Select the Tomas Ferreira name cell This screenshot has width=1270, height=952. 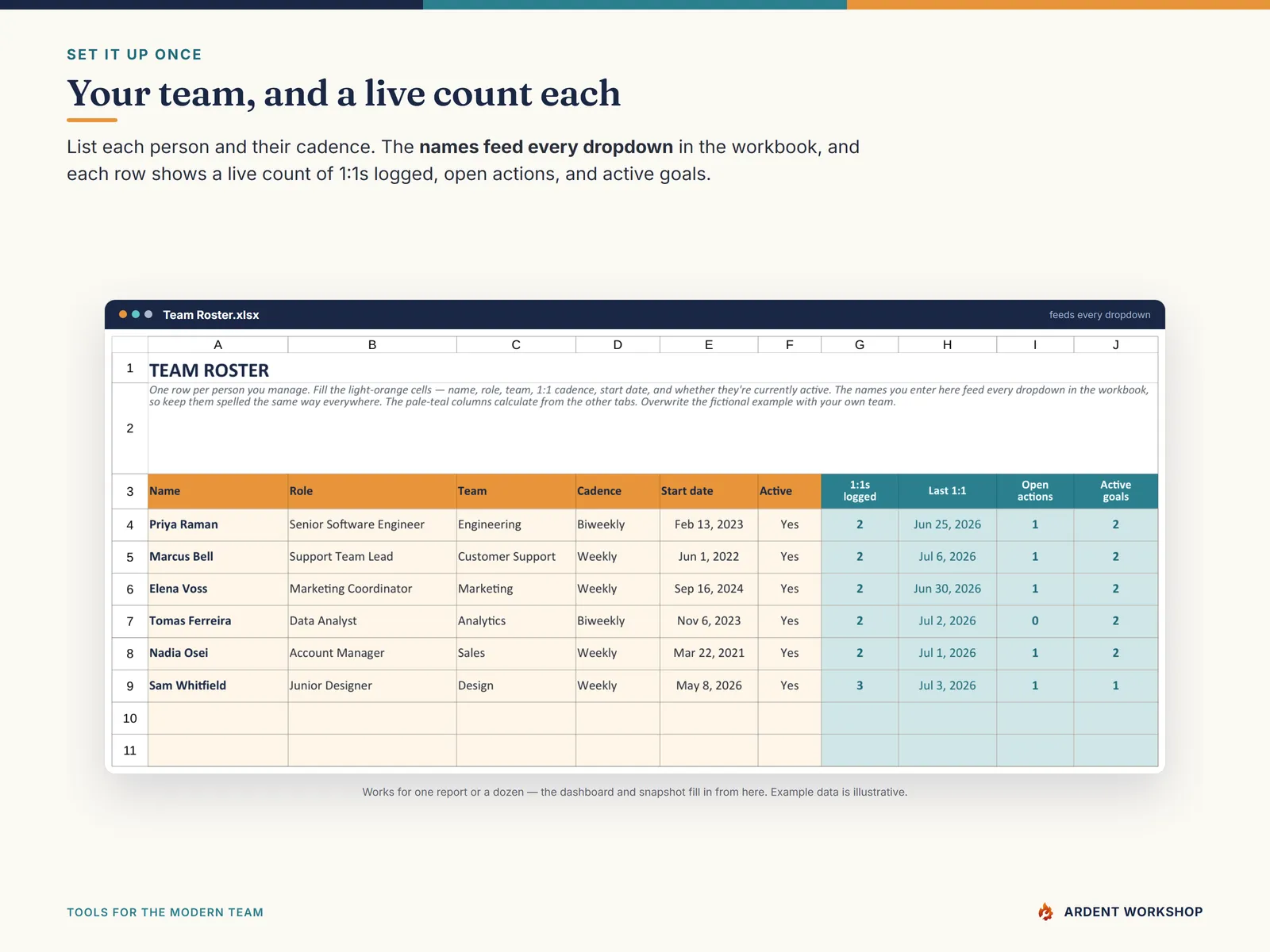217,621
